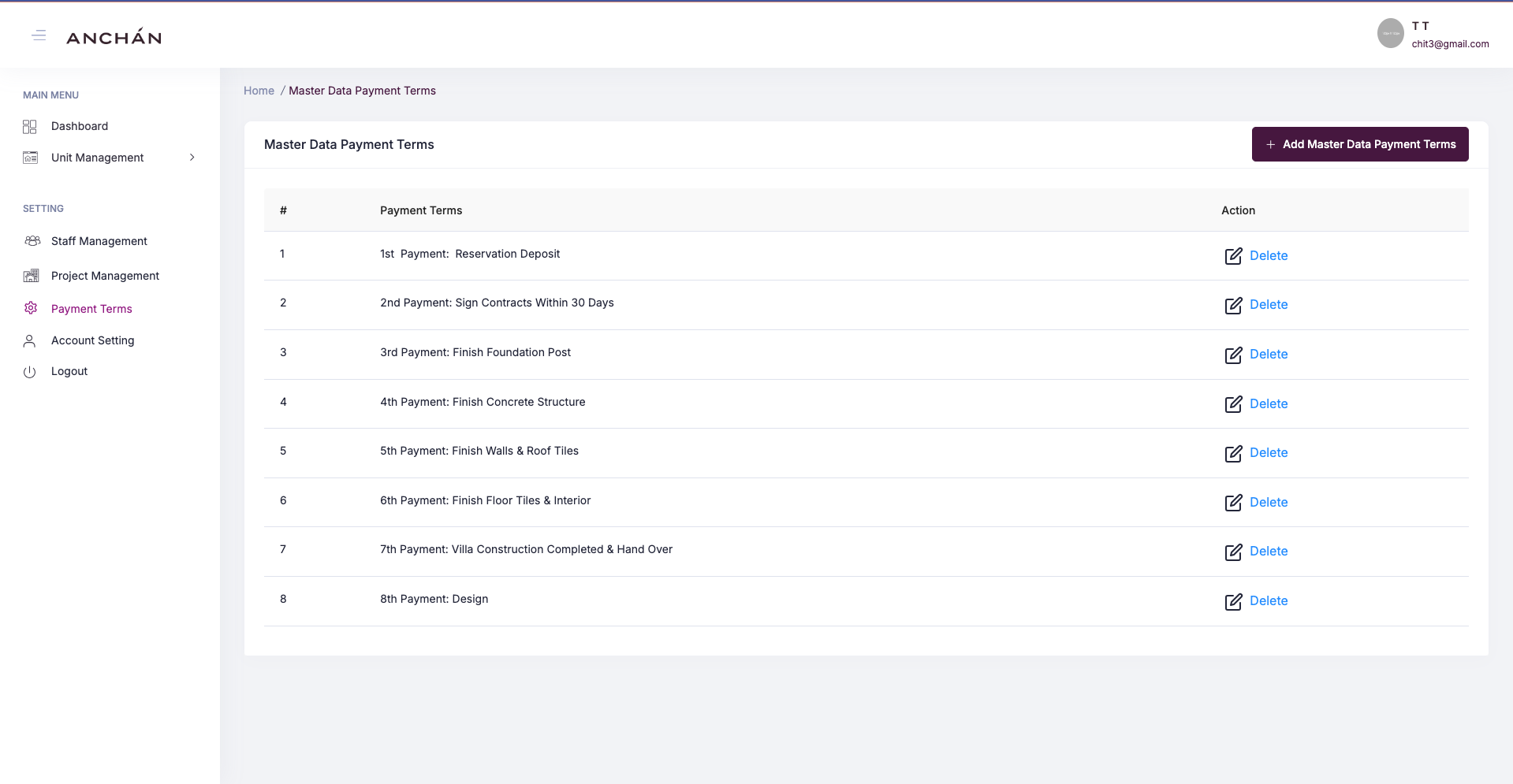Expand the Unit Management chevron
Viewport: 1513px width, 784px height.
click(x=192, y=158)
